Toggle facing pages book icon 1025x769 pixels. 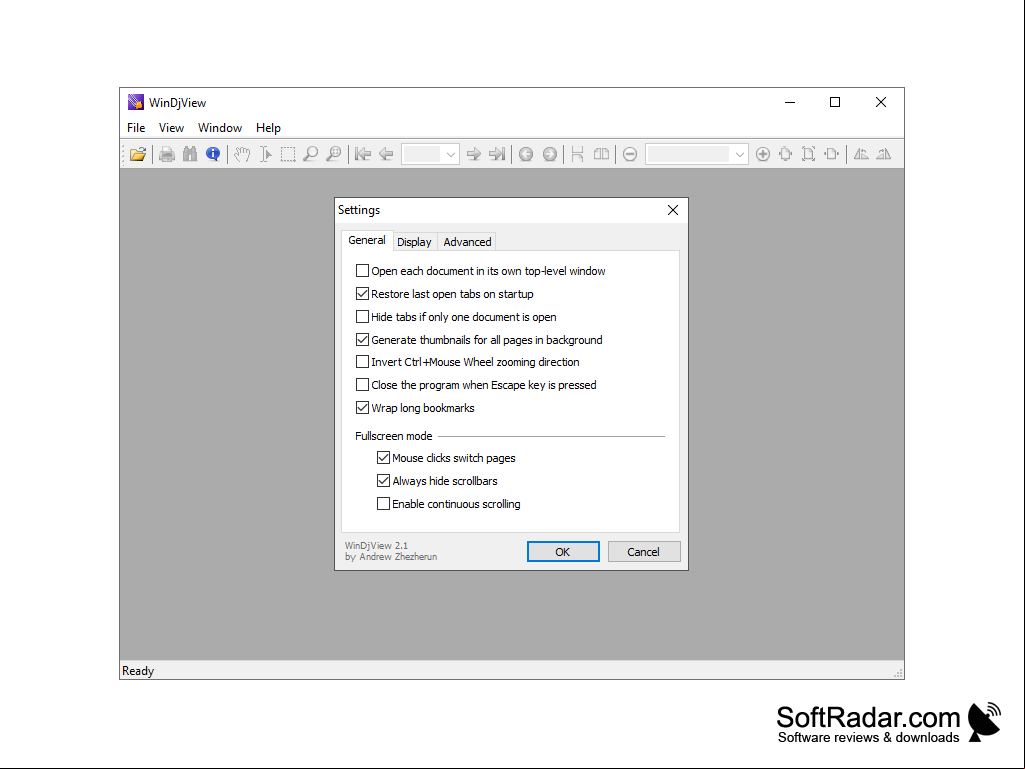click(601, 154)
